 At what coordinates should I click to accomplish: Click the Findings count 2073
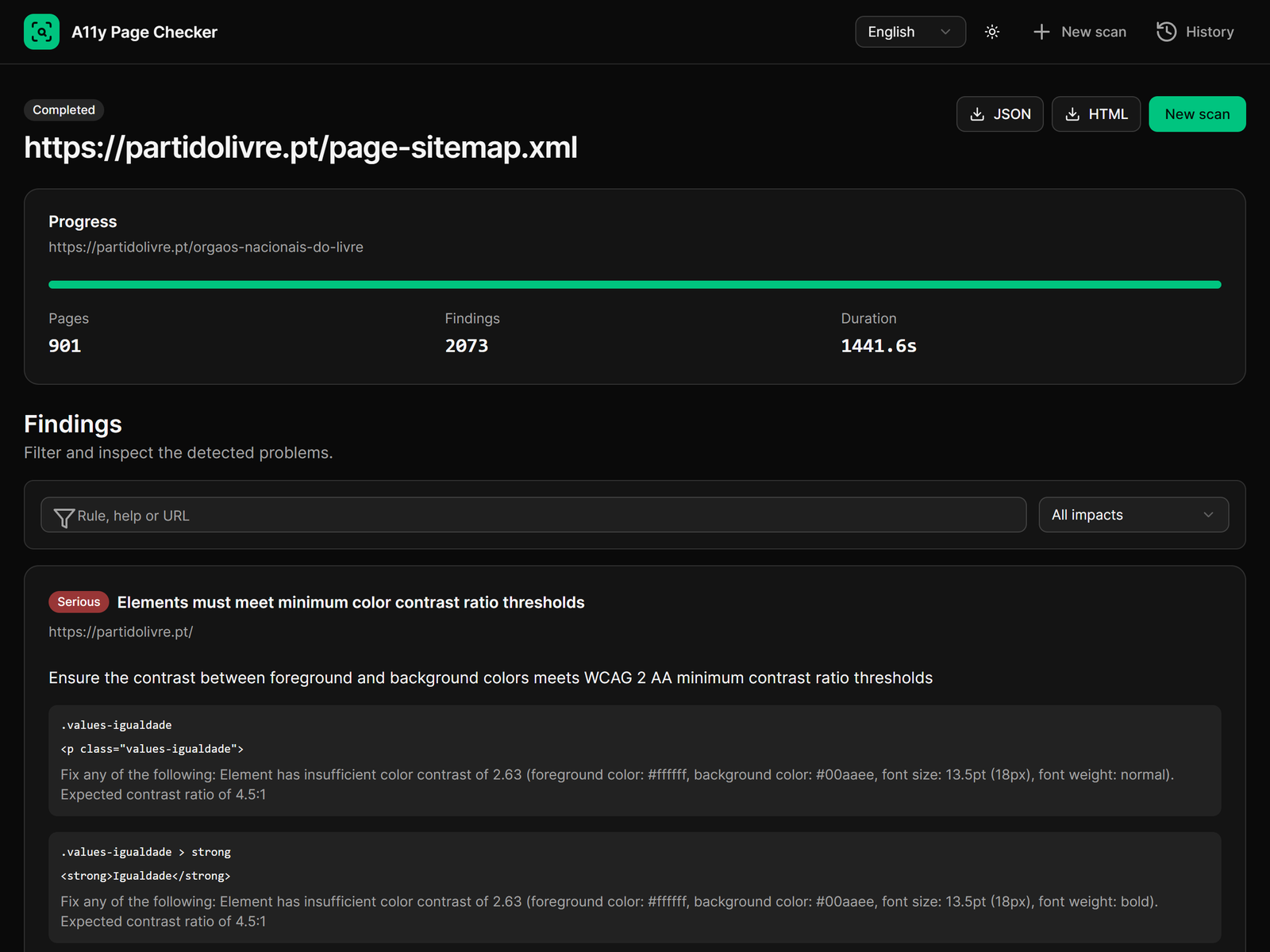[467, 346]
